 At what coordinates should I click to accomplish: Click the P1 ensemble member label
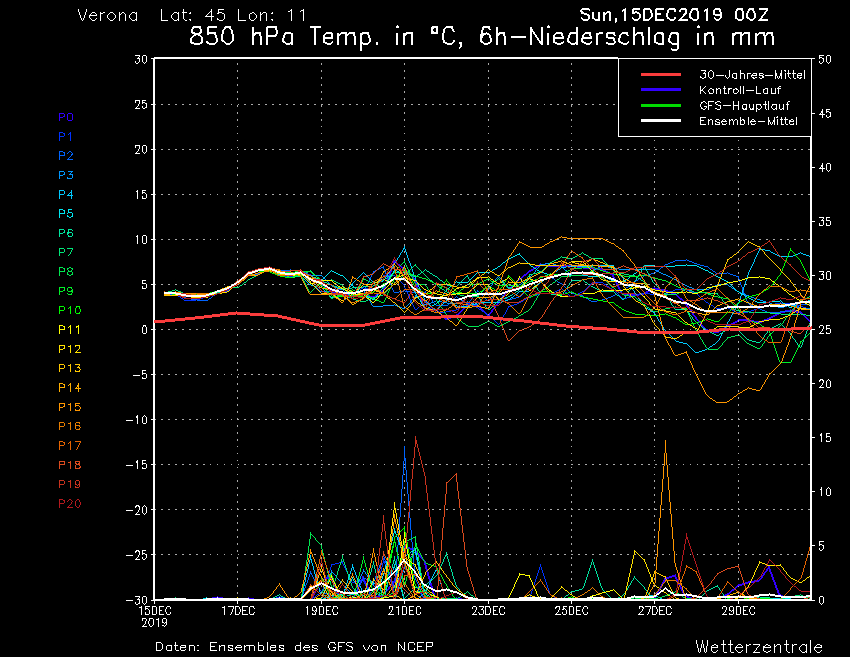pos(66,137)
